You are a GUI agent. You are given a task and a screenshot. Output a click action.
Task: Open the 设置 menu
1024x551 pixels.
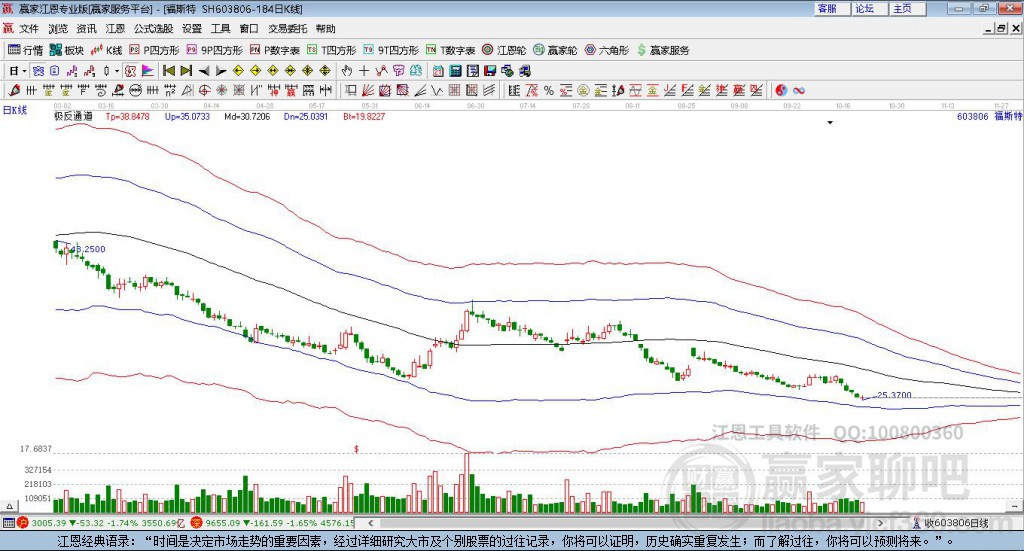pyautogui.click(x=192, y=29)
